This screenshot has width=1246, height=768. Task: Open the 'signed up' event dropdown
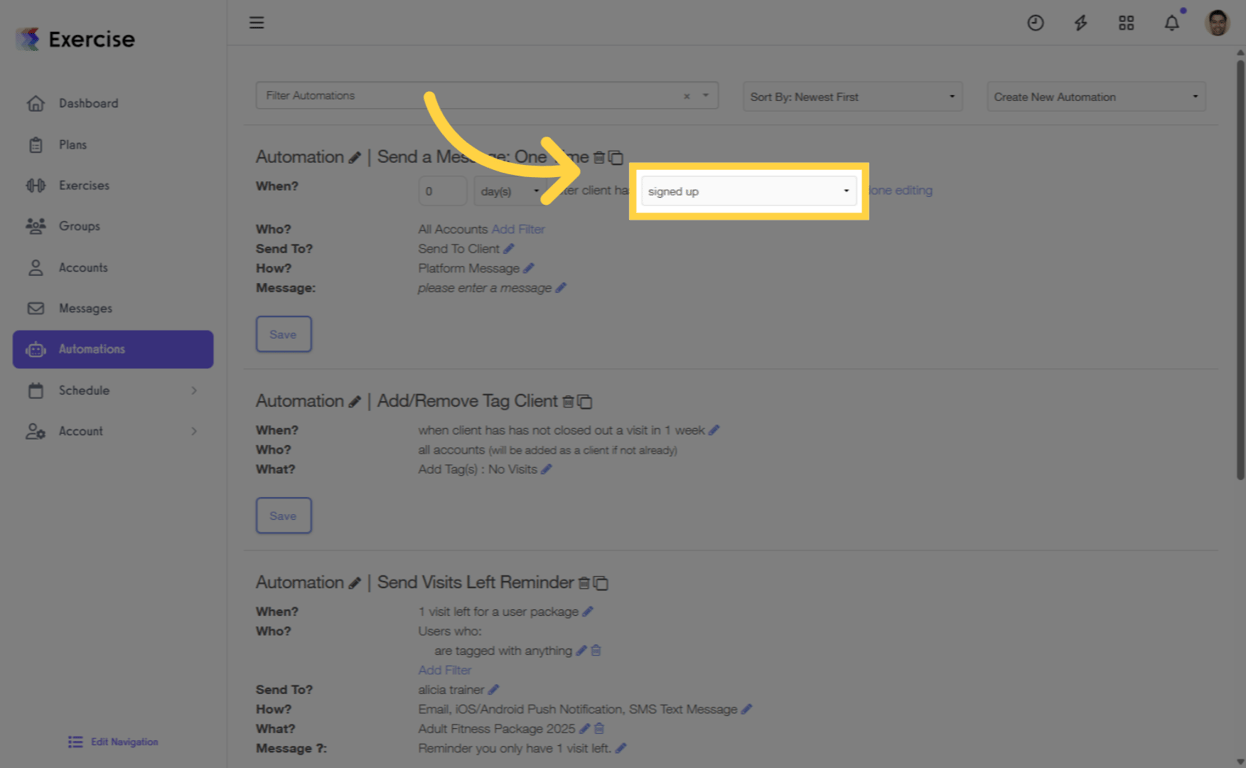(749, 191)
